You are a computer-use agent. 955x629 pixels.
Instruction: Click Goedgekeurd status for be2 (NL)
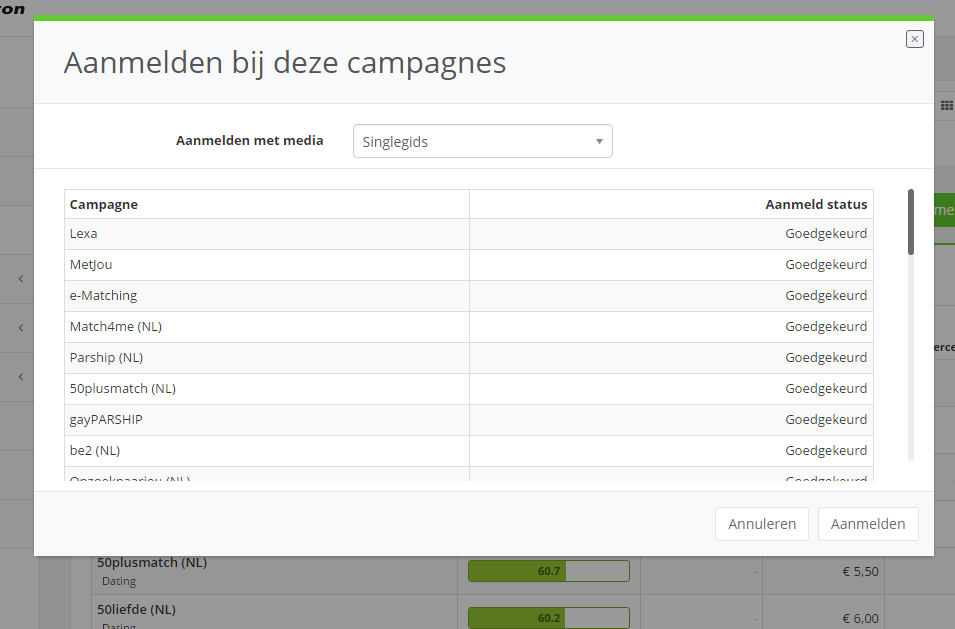point(826,451)
